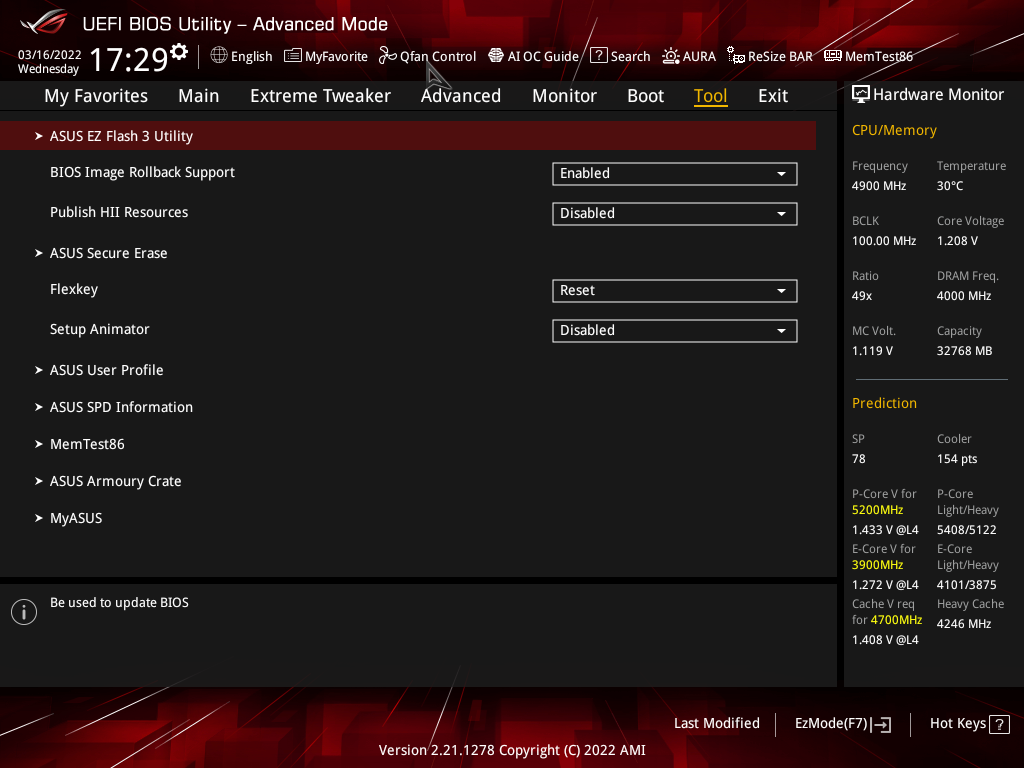The width and height of the screenshot is (1024, 768).
Task: Click the 32768 MB capacity value
Action: click(x=965, y=351)
